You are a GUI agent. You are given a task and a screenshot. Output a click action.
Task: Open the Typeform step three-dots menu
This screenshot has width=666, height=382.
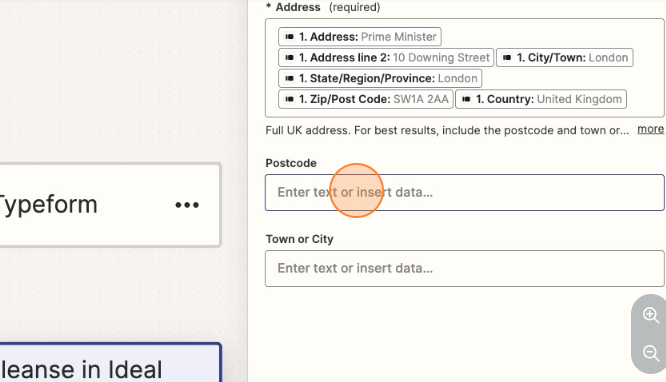[x=187, y=205]
